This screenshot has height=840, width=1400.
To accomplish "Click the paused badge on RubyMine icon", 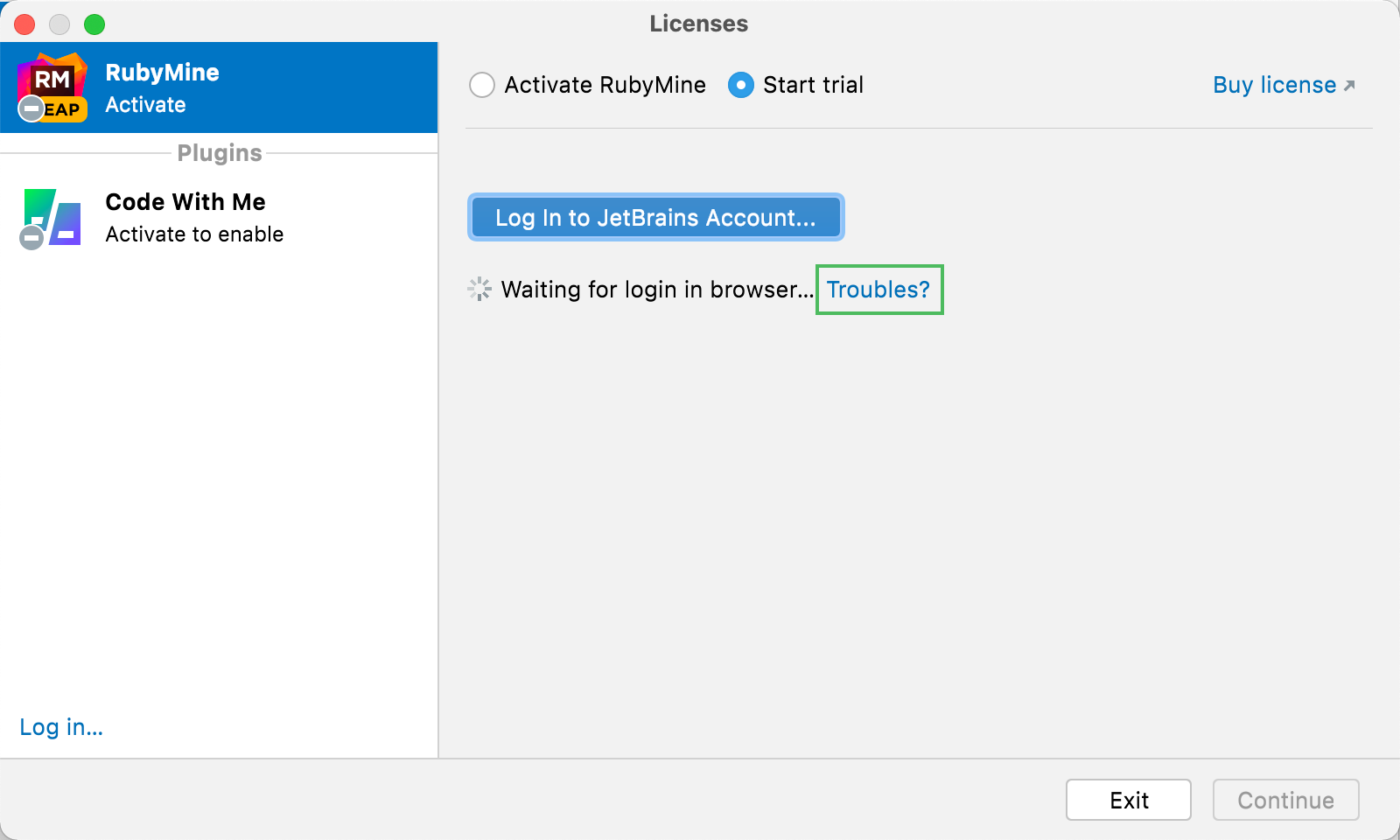I will [31, 109].
